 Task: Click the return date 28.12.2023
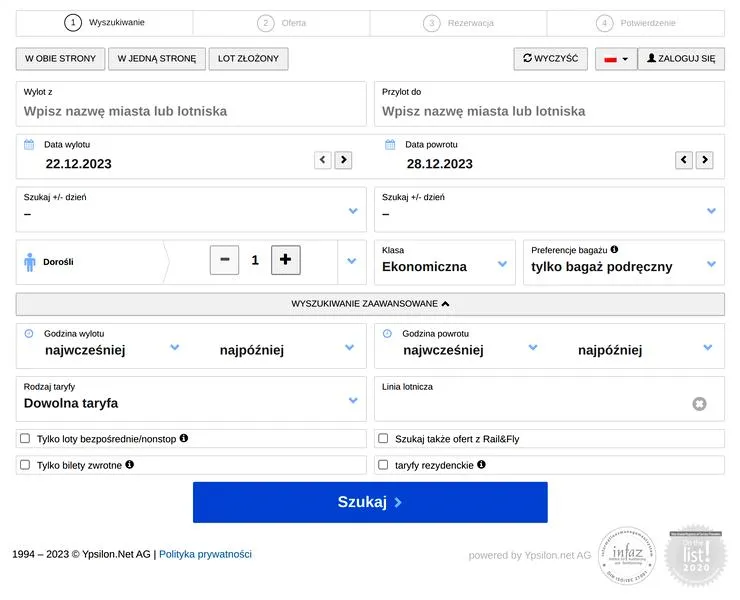pyautogui.click(x=439, y=164)
